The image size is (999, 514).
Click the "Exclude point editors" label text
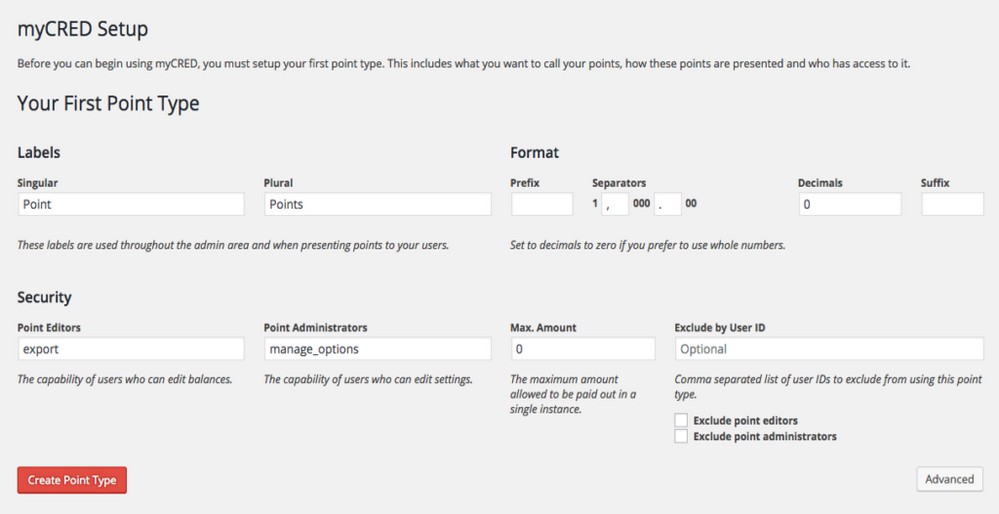[745, 421]
